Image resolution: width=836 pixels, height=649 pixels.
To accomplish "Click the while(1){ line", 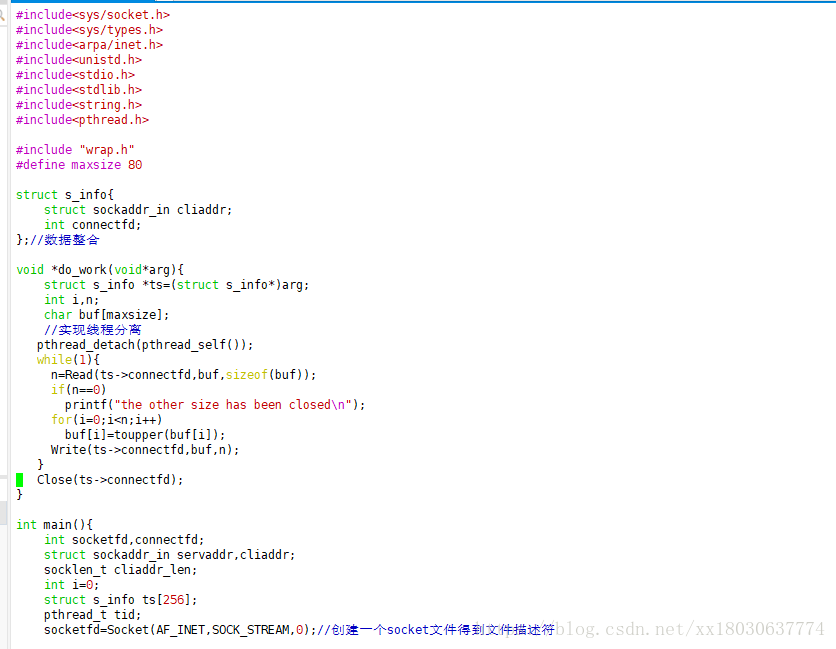I will coord(68,359).
